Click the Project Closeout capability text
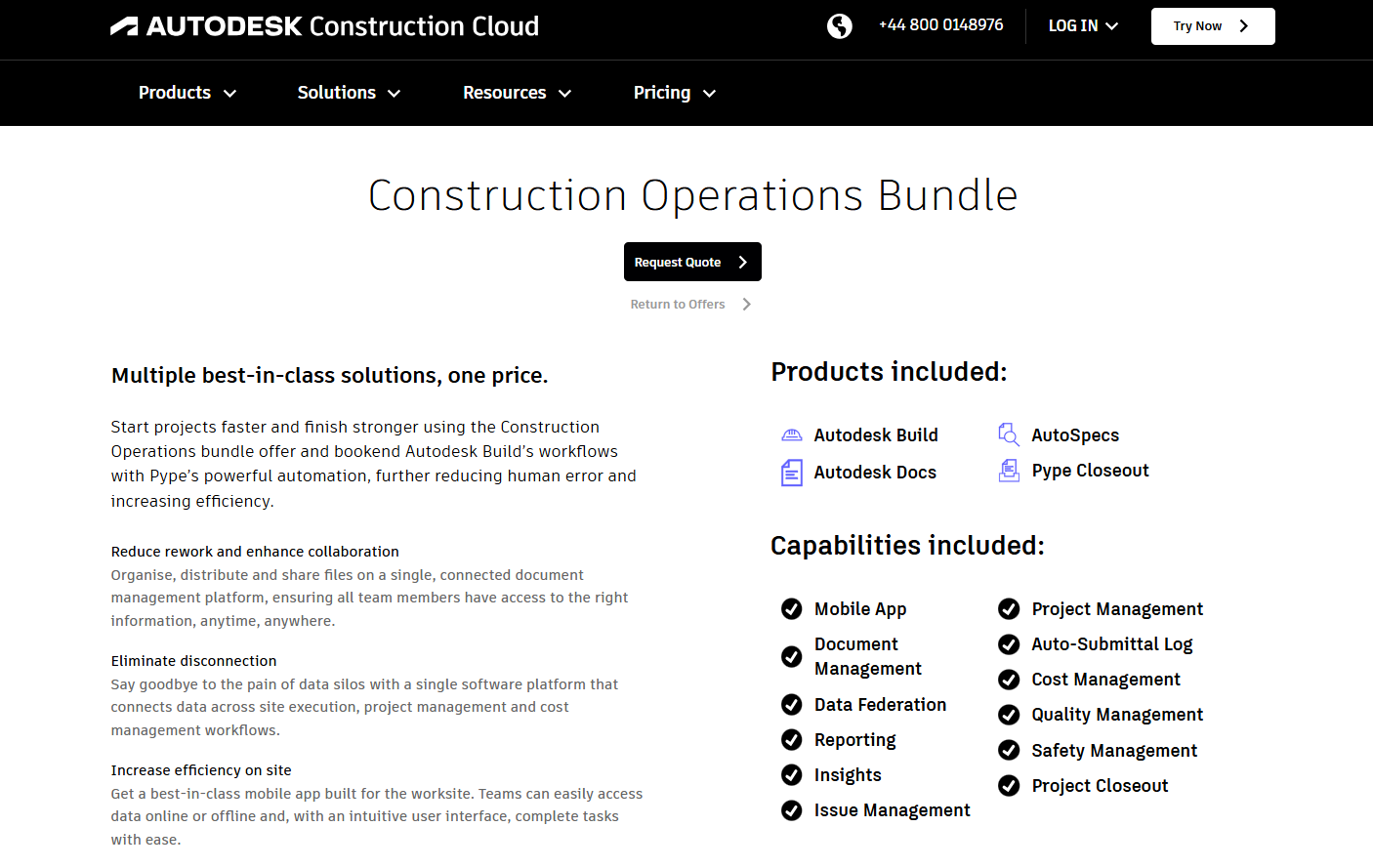Viewport: 1373px width, 868px height. tap(1100, 786)
